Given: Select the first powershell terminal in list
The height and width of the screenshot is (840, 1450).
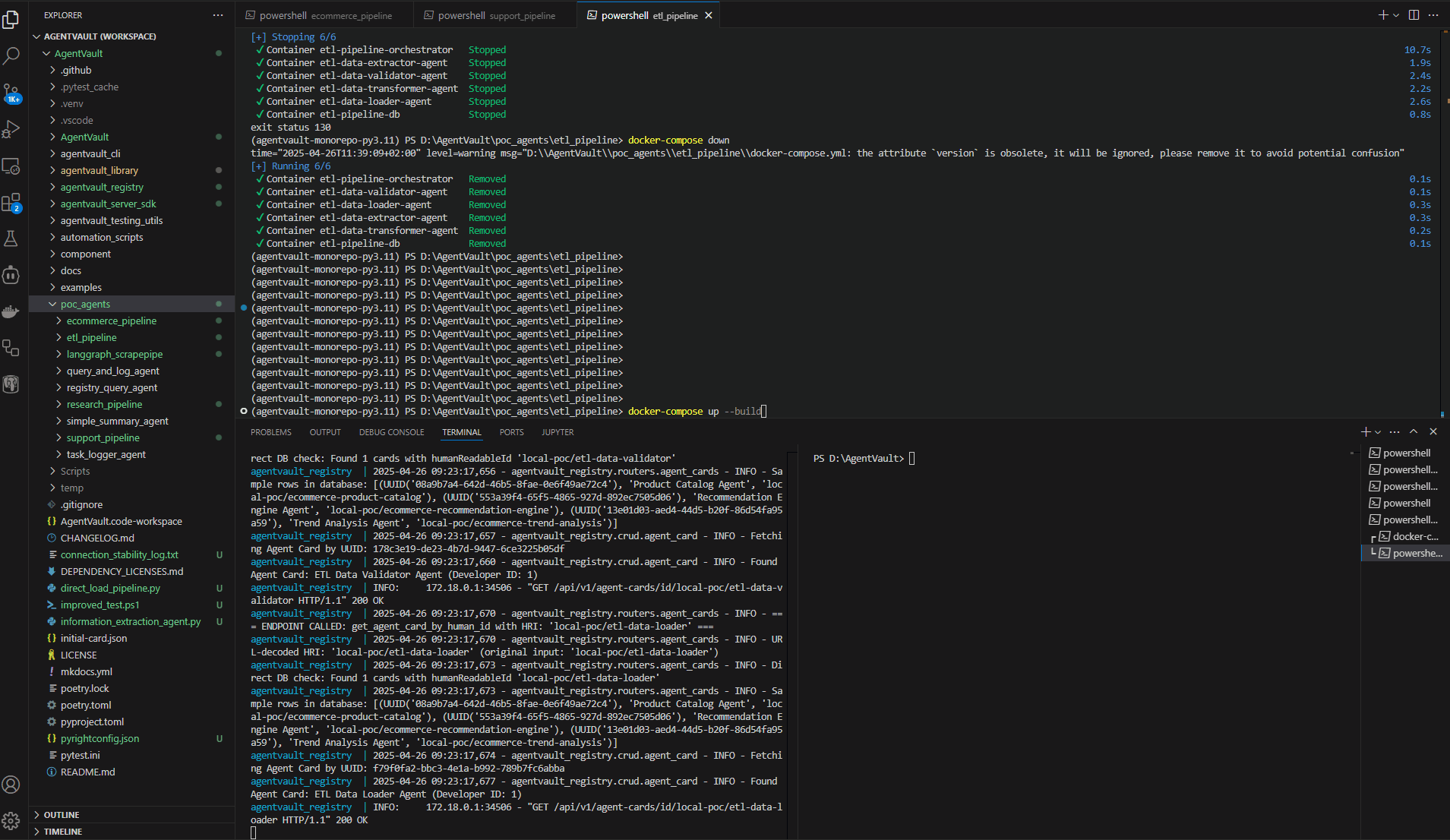Looking at the screenshot, I should point(1406,453).
